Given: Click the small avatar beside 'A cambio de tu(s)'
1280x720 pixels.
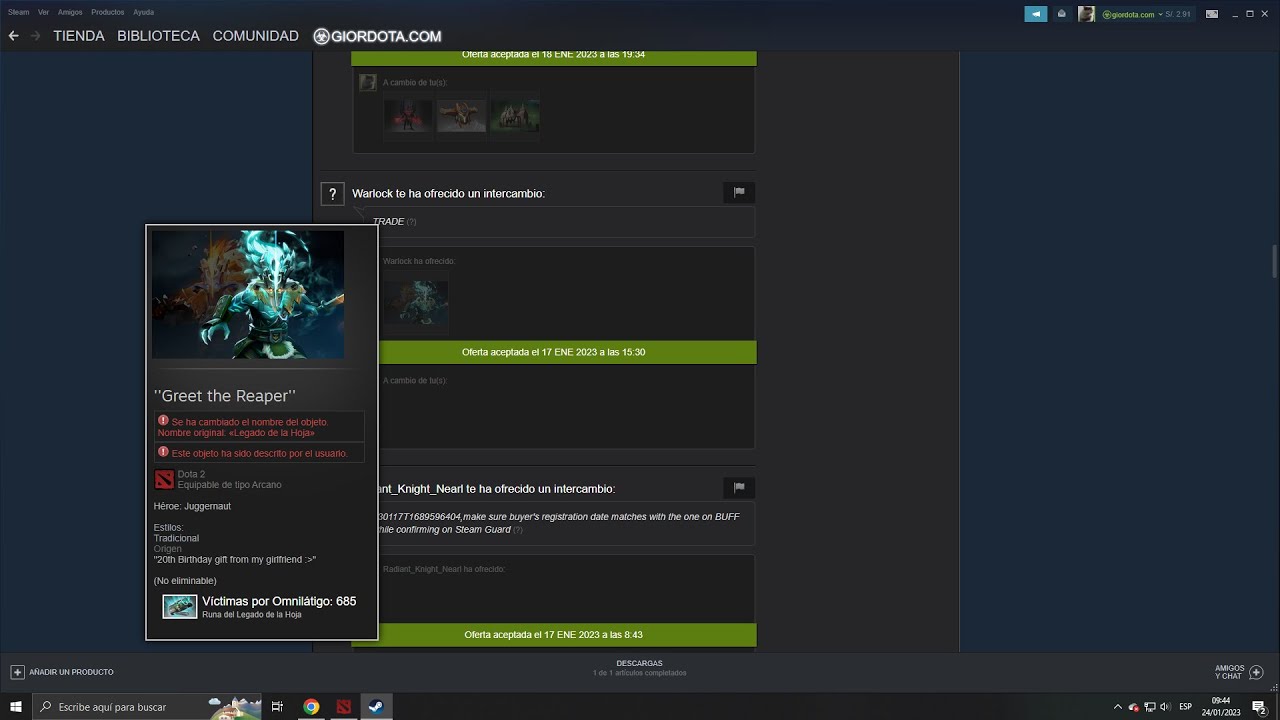Looking at the screenshot, I should point(368,82).
